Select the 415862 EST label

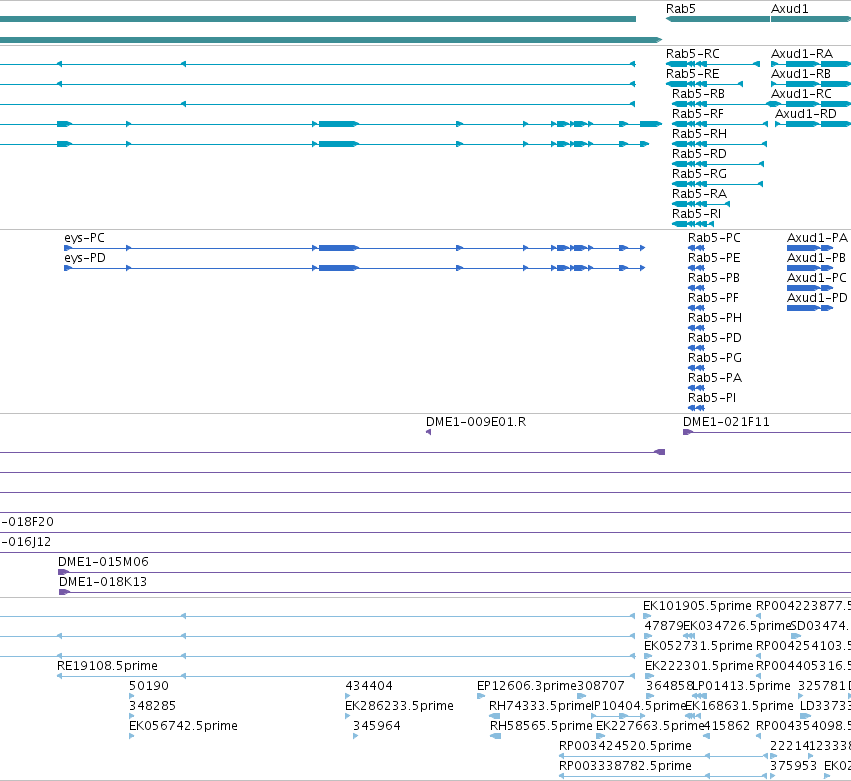coord(727,727)
